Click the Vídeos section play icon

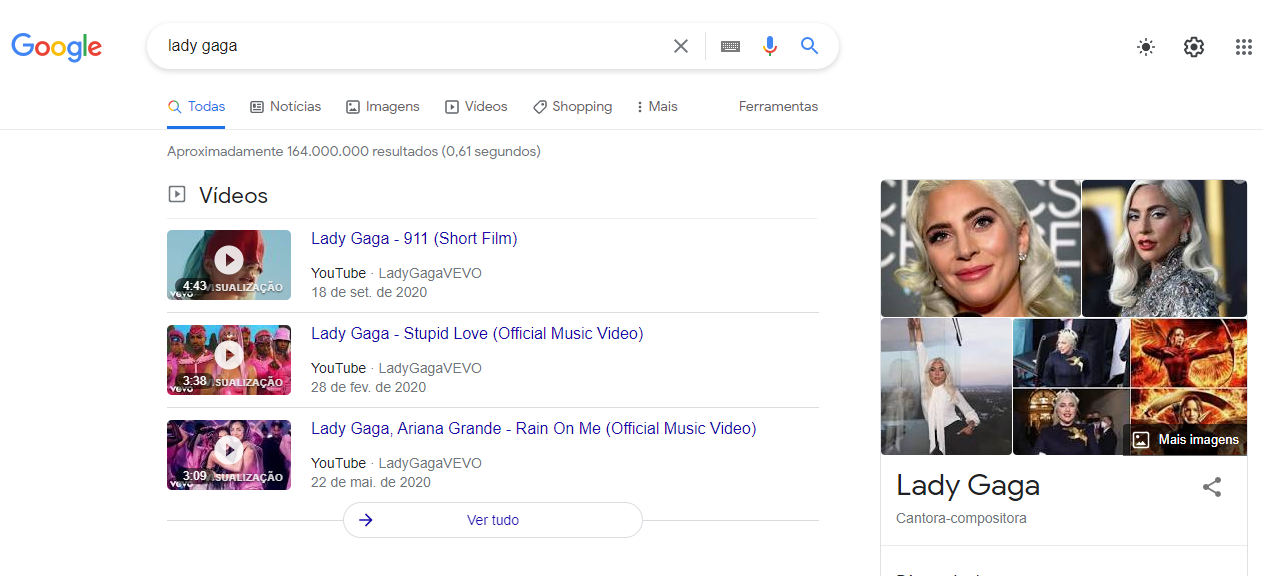pyautogui.click(x=177, y=194)
